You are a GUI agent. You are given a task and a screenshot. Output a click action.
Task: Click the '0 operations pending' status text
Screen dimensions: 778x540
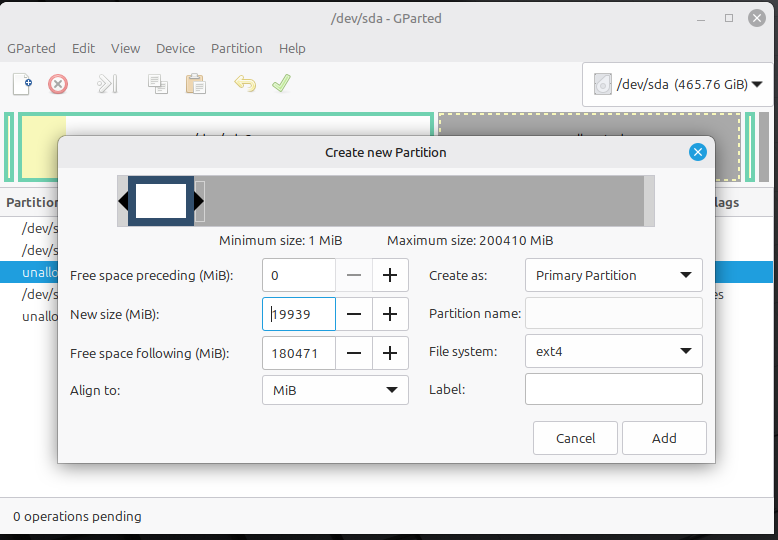click(x=77, y=517)
